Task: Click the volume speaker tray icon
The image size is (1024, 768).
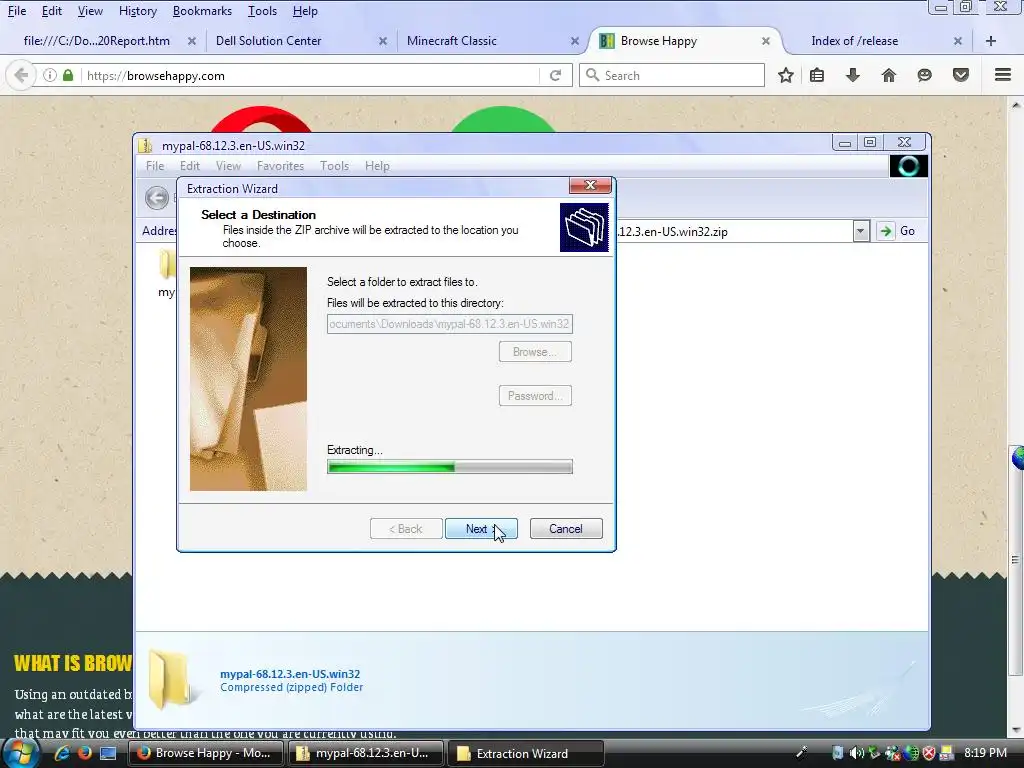Action: point(856,753)
